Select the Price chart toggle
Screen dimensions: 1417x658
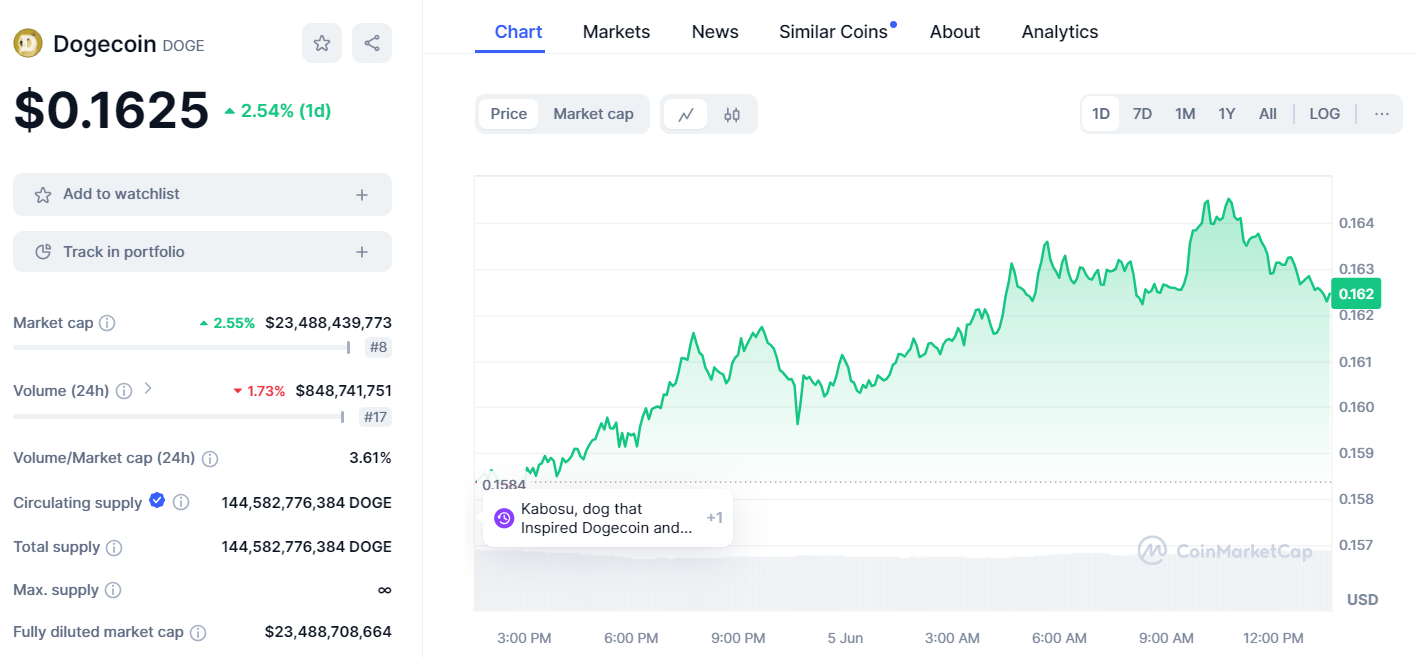[x=509, y=114]
